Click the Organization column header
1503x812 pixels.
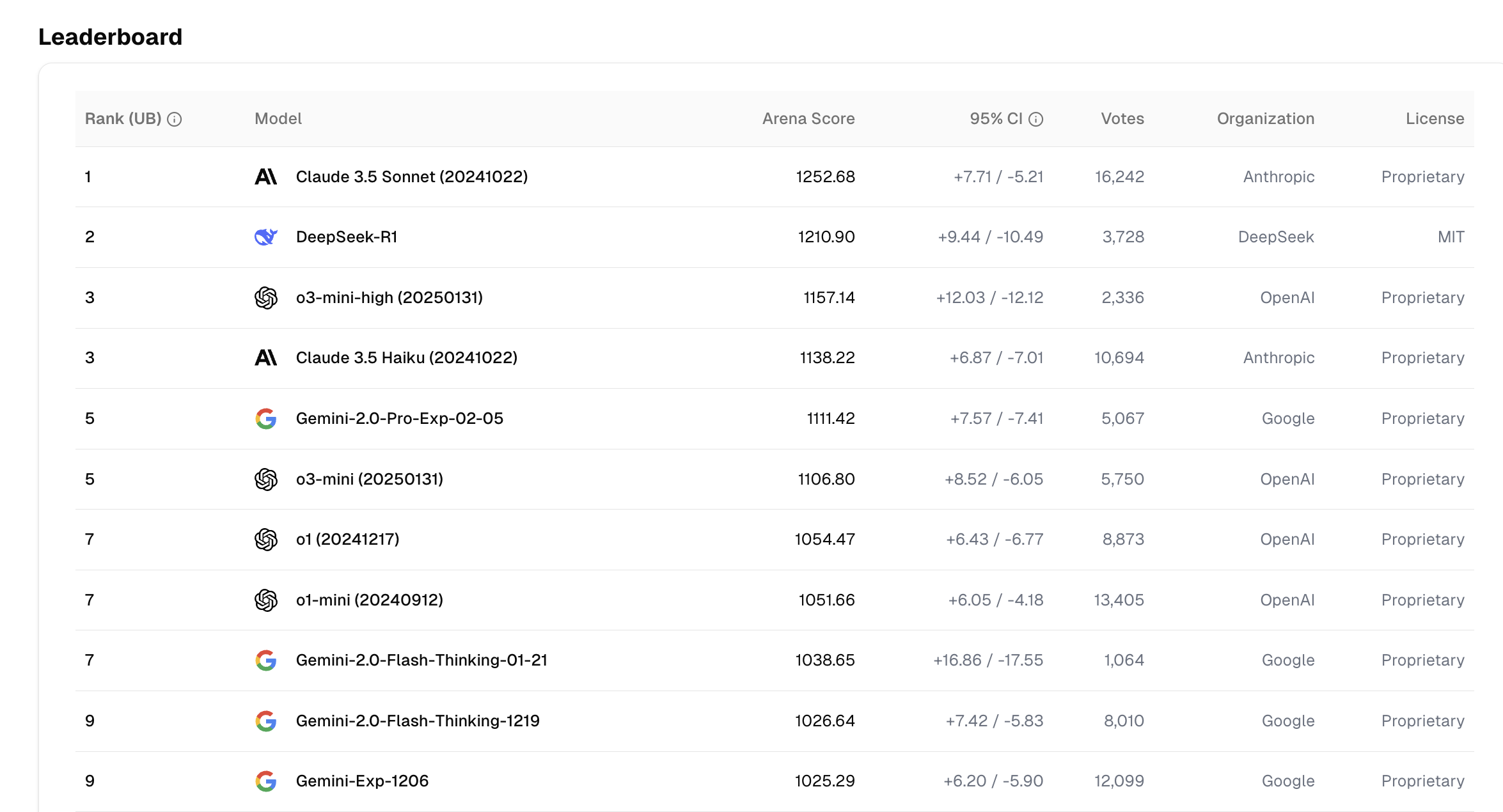1266,119
